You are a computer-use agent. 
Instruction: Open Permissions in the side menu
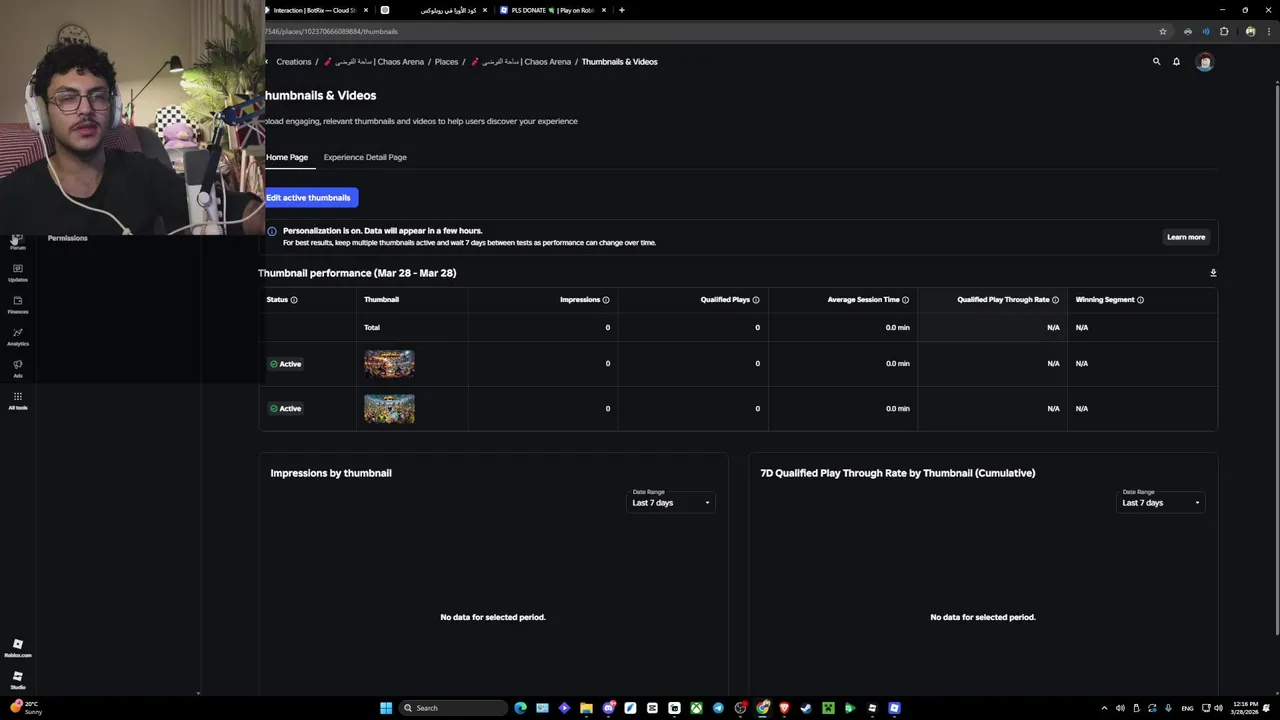(x=68, y=238)
